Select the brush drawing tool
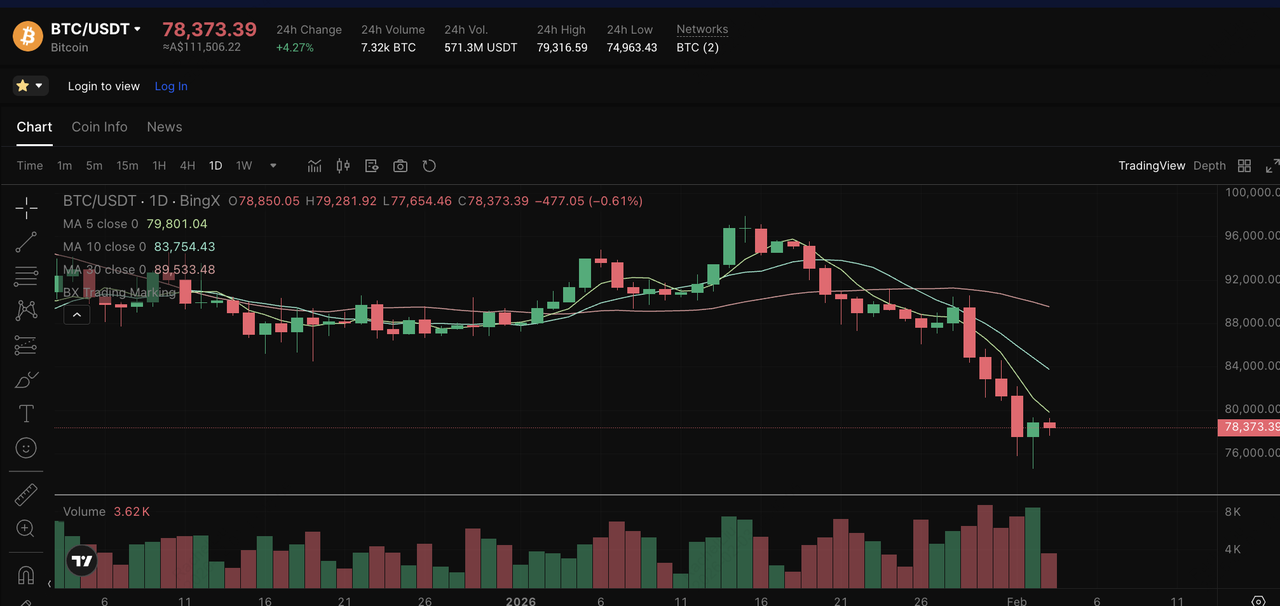1280x606 pixels. 26,380
